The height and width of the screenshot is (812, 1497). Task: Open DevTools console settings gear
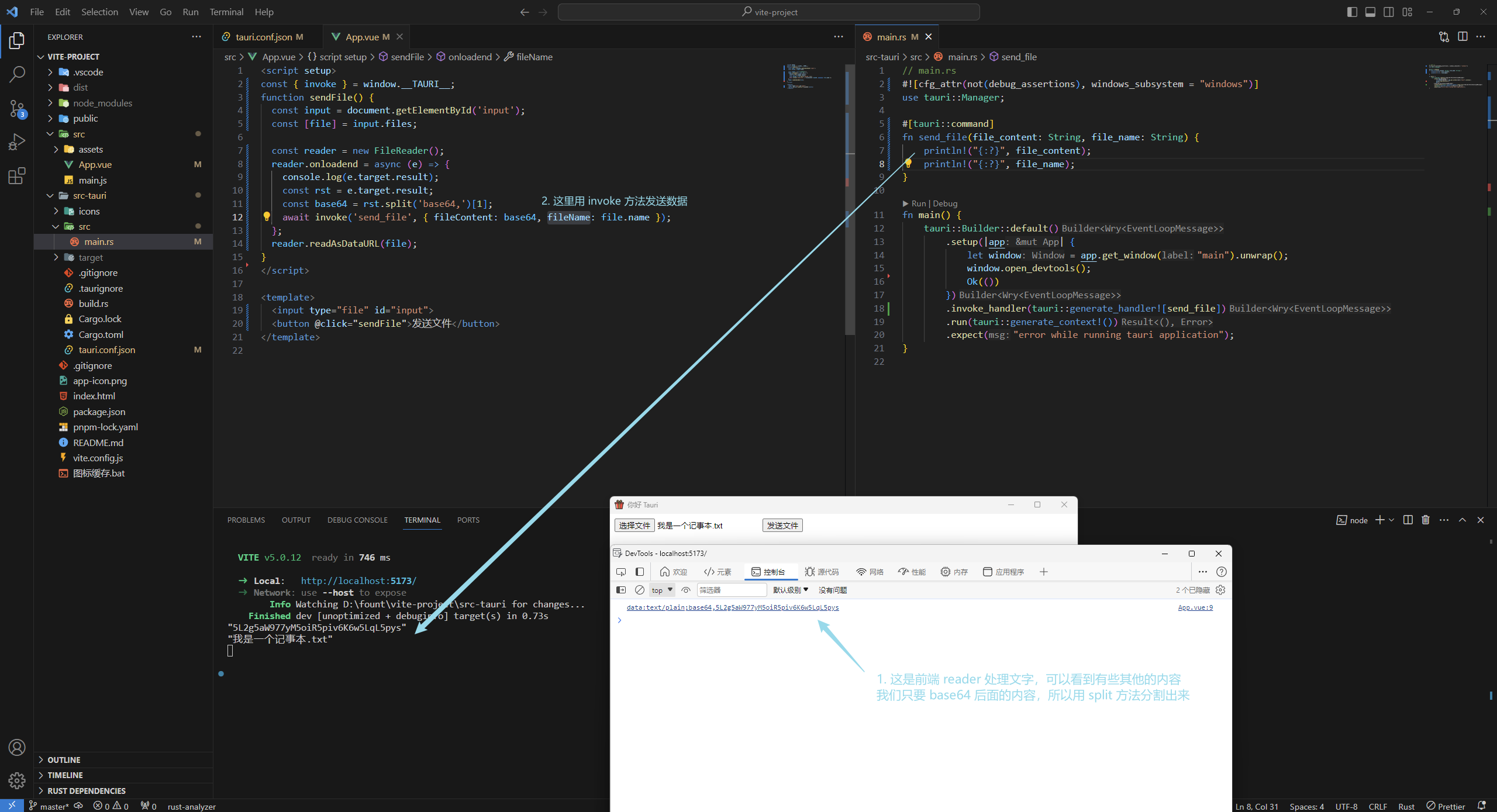pyautogui.click(x=1220, y=590)
